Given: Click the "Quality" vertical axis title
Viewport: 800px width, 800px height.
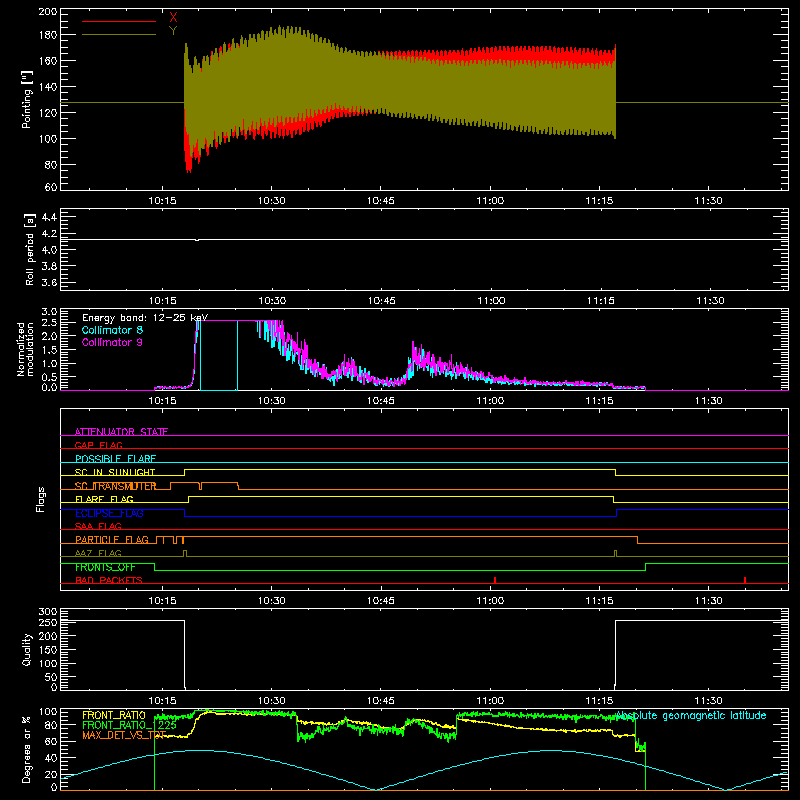Looking at the screenshot, I should pos(27,649).
